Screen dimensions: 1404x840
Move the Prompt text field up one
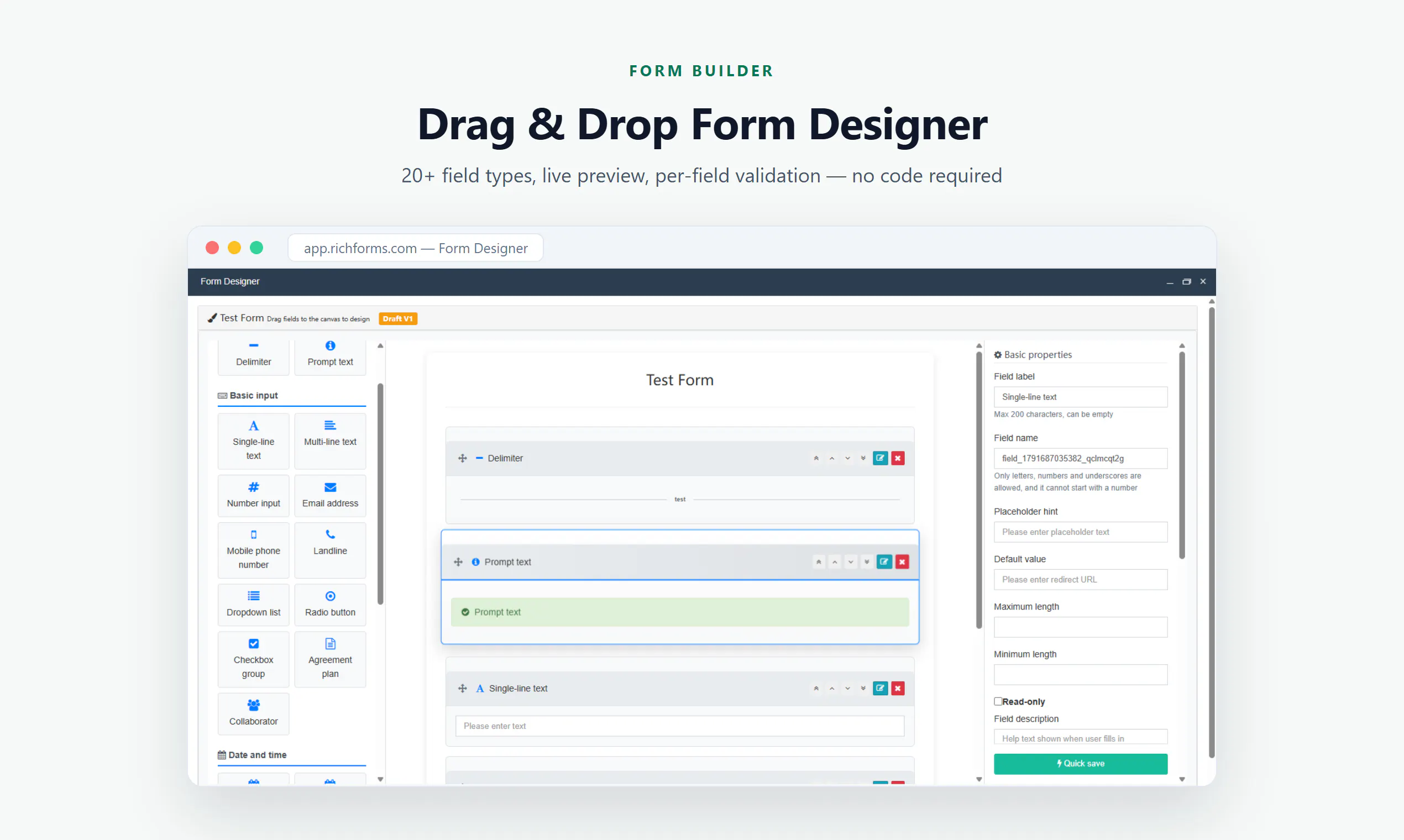pyautogui.click(x=835, y=561)
